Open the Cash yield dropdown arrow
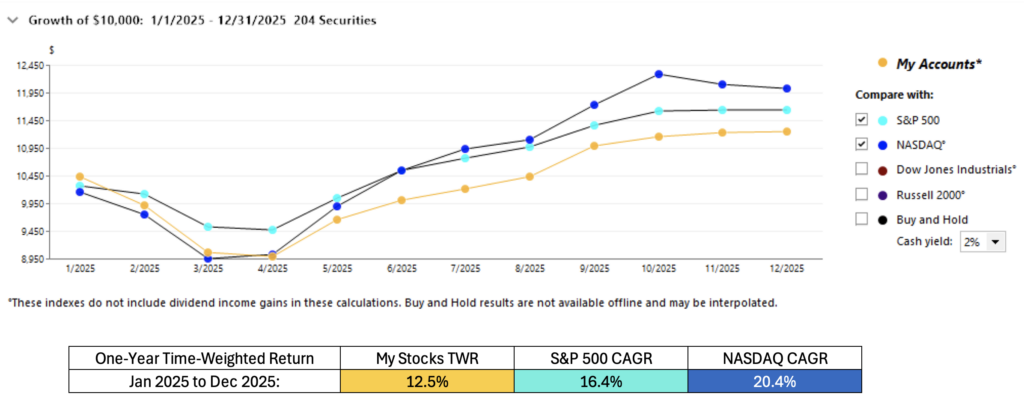 tap(994, 242)
